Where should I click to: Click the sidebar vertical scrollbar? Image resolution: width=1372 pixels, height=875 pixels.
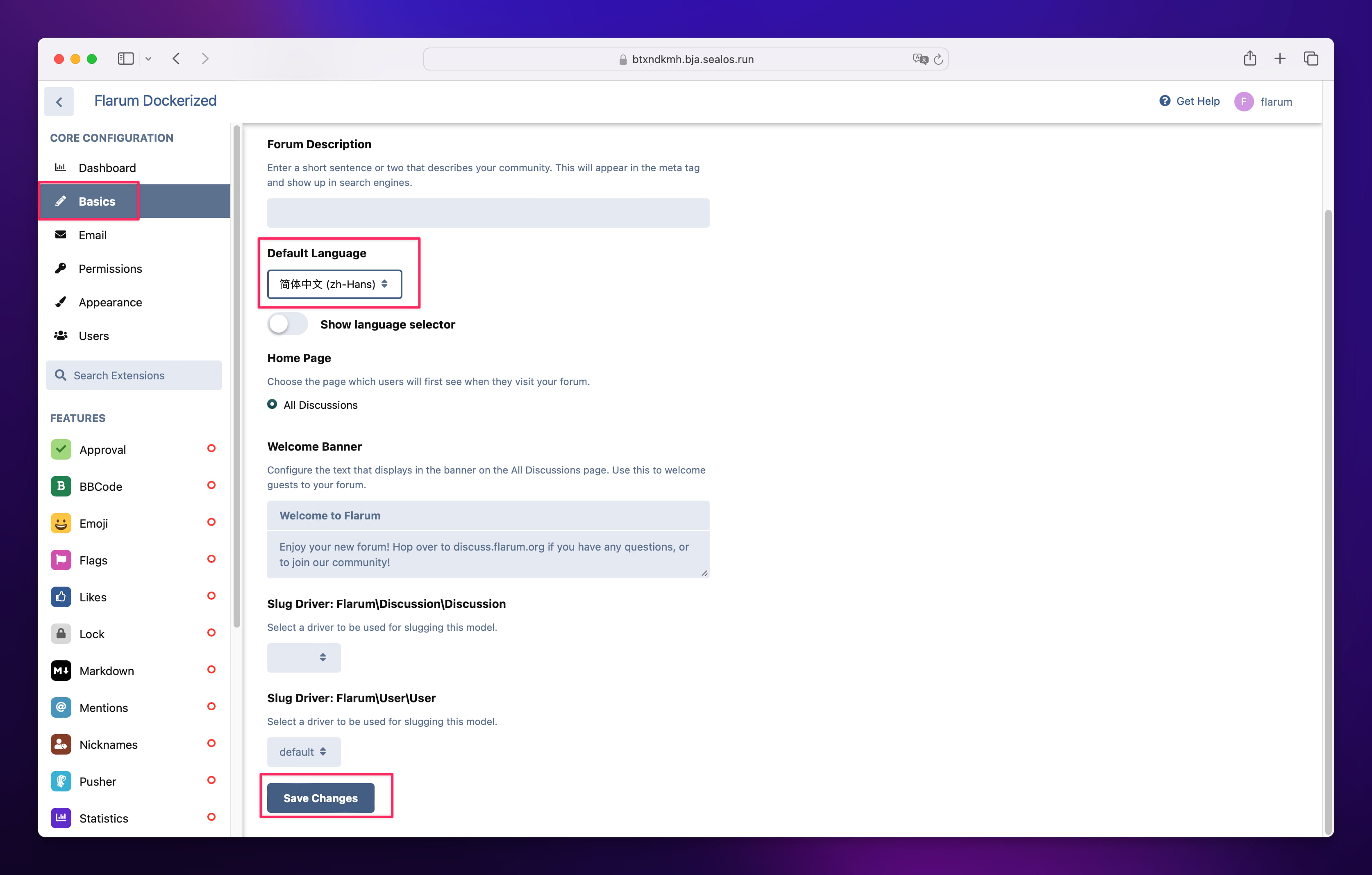(237, 376)
